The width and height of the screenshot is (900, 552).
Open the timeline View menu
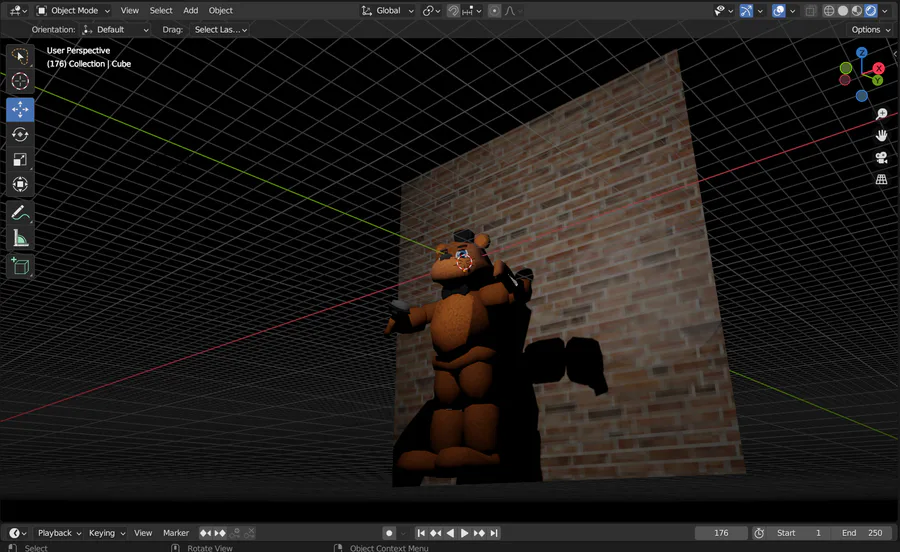click(143, 533)
